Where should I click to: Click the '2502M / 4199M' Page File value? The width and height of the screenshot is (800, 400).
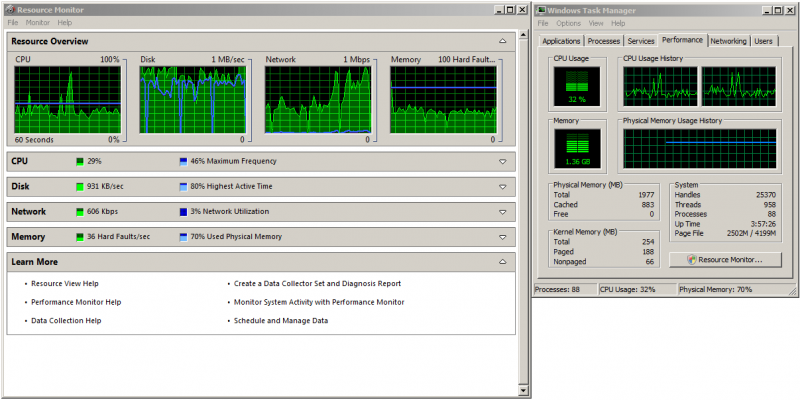click(751, 234)
